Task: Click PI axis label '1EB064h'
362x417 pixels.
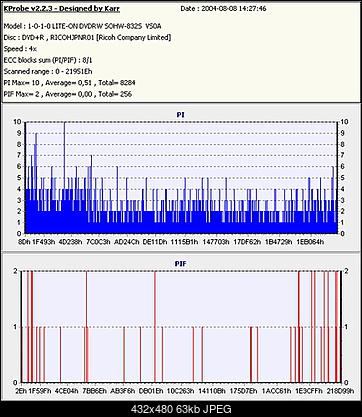Action: point(310,242)
